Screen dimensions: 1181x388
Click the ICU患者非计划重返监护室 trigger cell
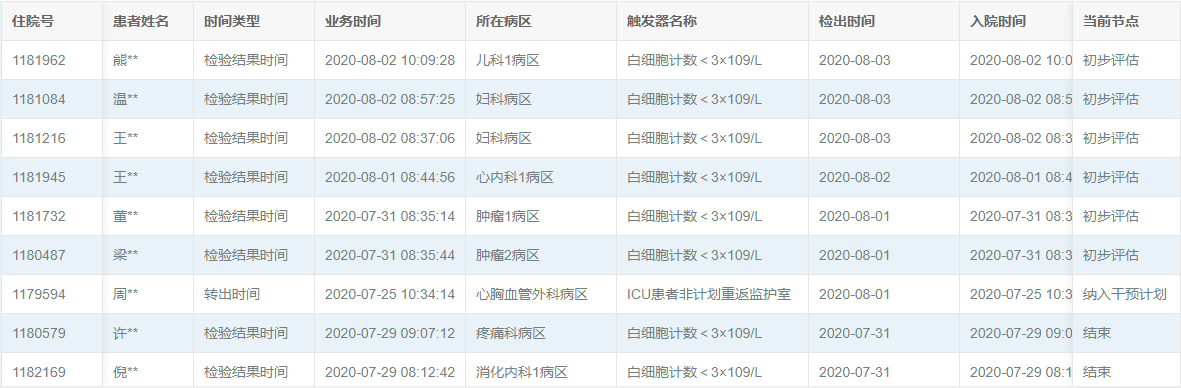coord(709,295)
